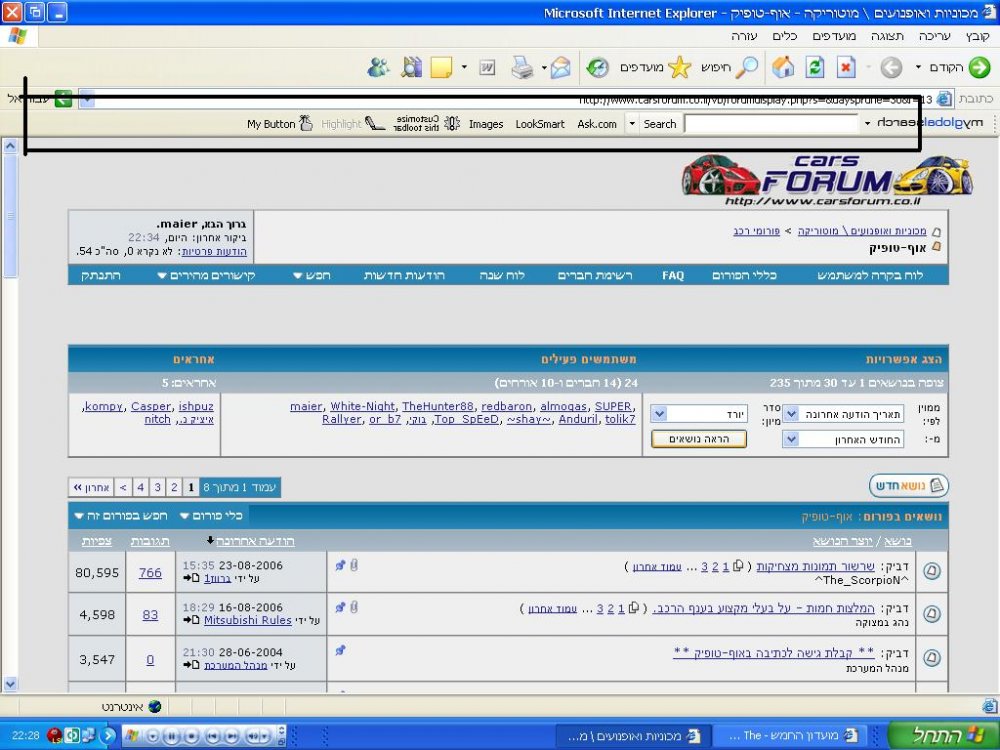The height and width of the screenshot is (750, 1000).
Task: Click Log out (התנתק) in navbar
Action: point(101,276)
